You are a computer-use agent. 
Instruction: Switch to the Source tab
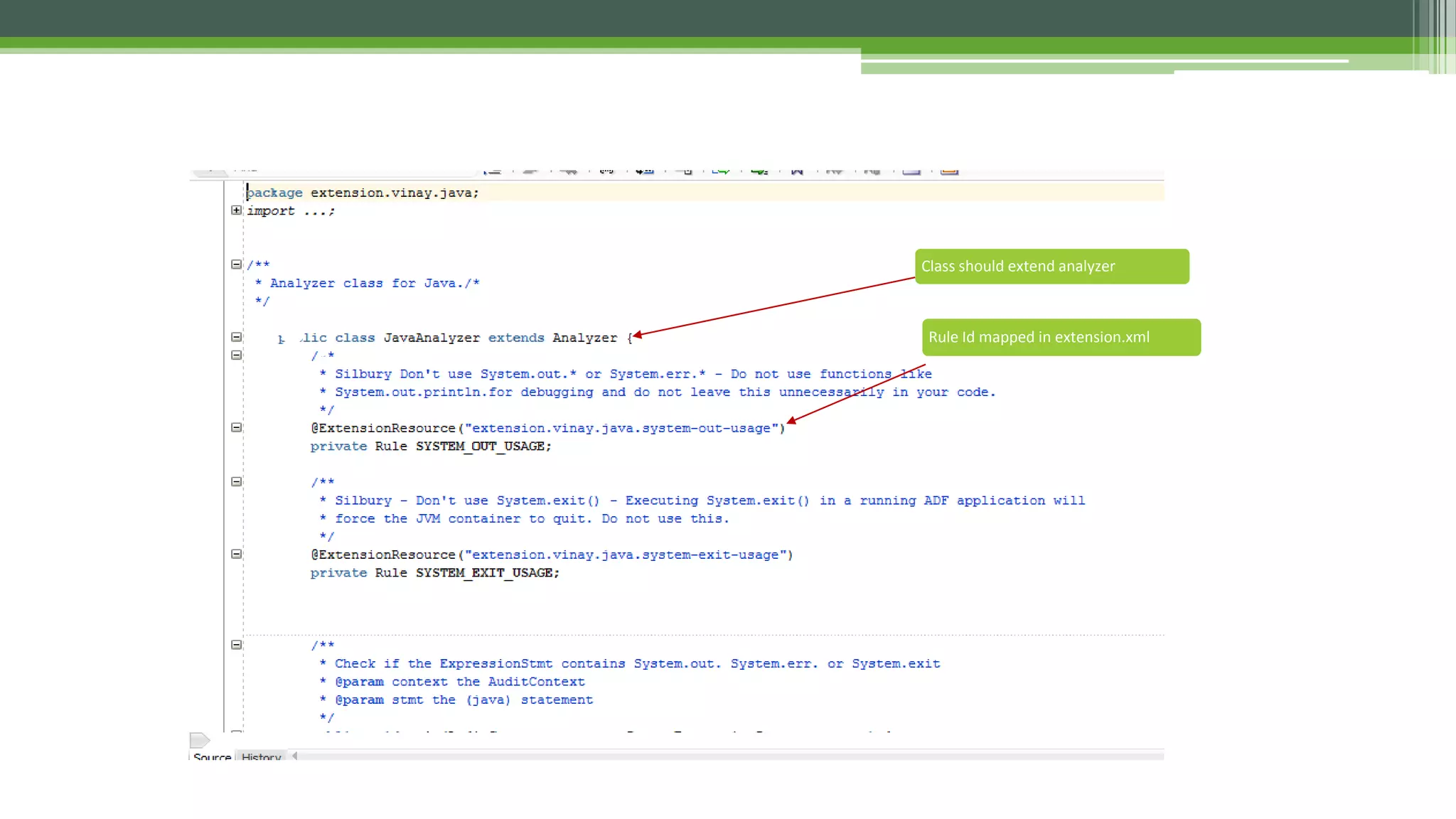click(212, 756)
